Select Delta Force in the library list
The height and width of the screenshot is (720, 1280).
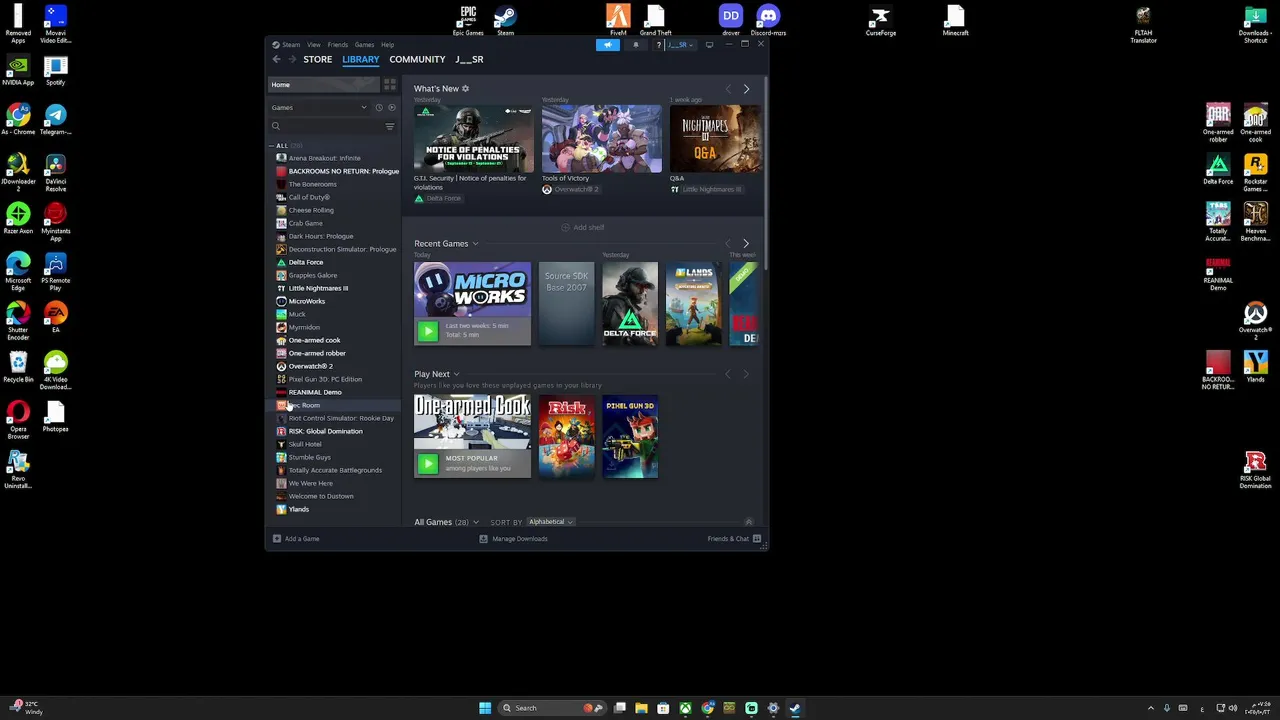point(306,262)
